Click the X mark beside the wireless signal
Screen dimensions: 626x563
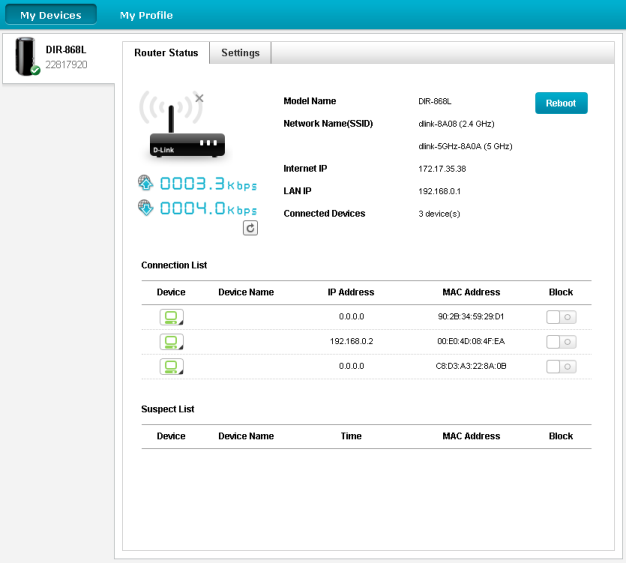199,98
